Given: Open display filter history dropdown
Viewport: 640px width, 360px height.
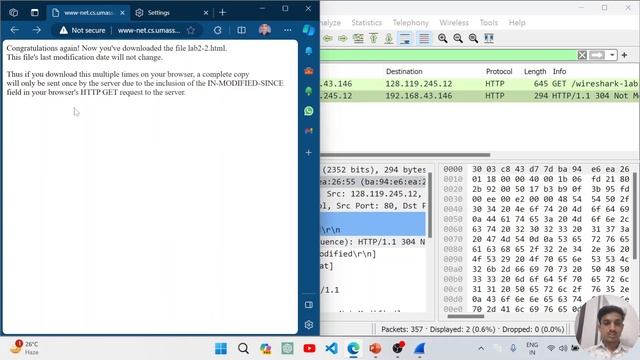Looking at the screenshot, I should [x=612, y=55].
